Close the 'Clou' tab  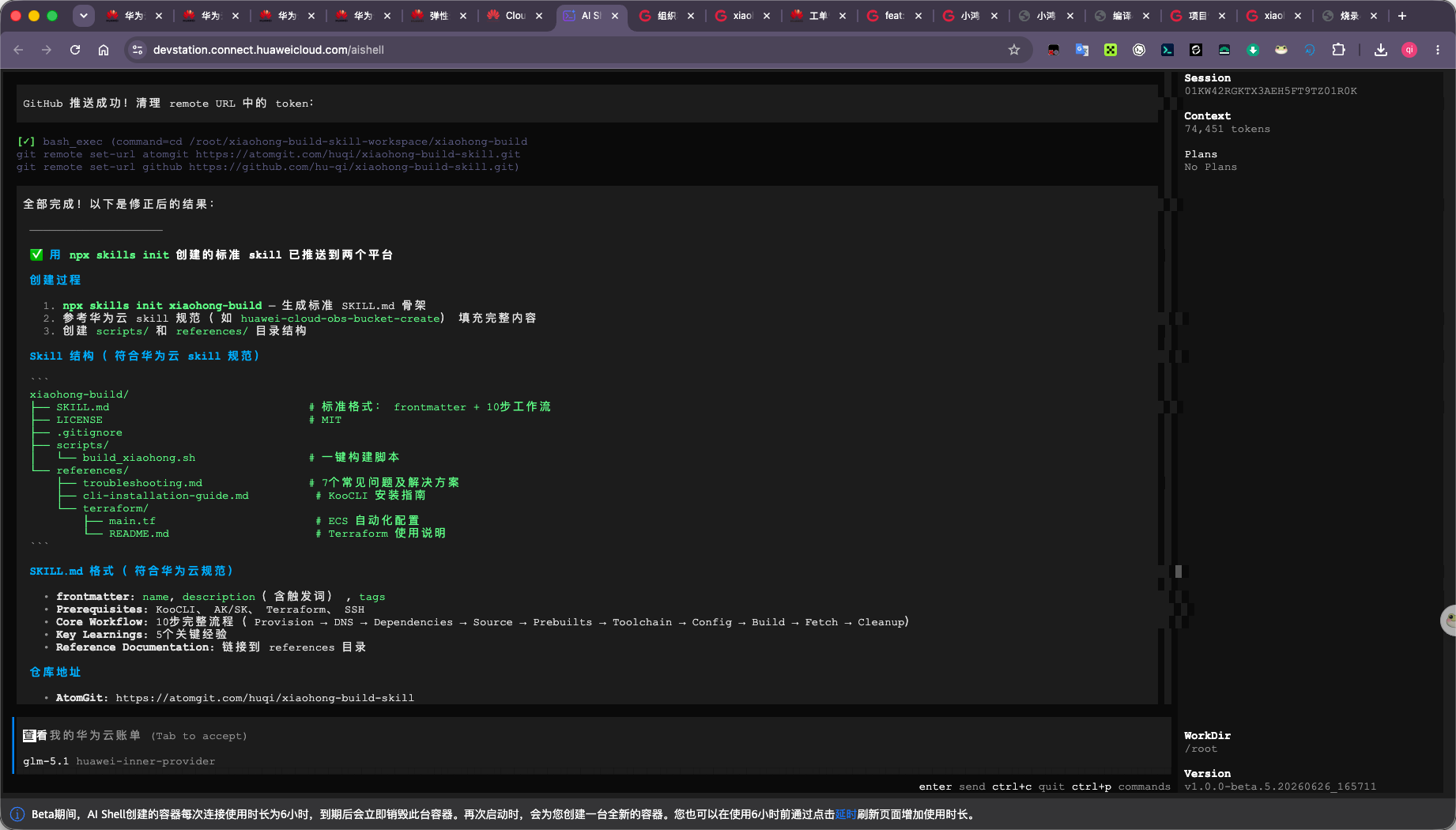coord(539,16)
